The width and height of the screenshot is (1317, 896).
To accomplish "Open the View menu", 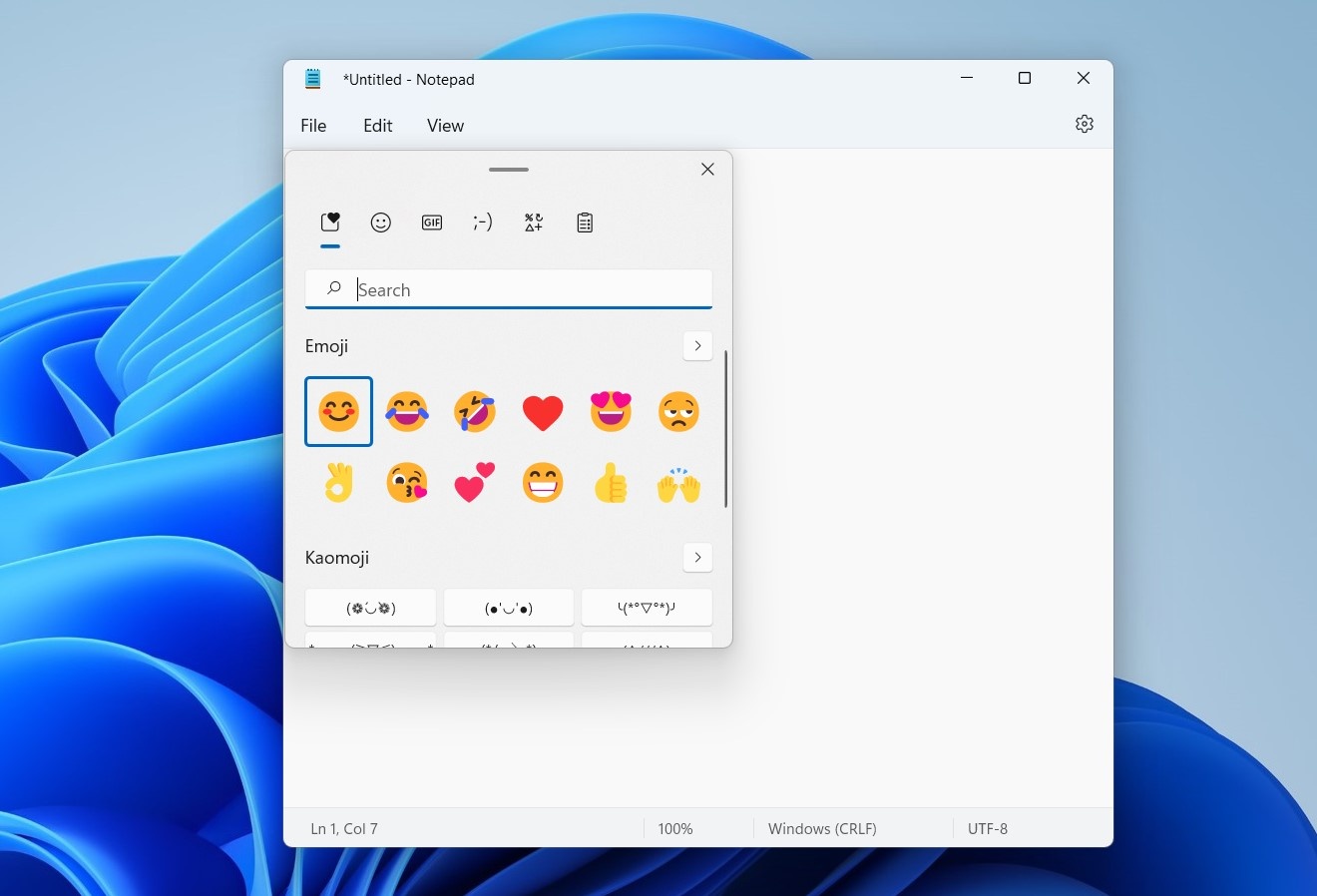I will point(445,126).
